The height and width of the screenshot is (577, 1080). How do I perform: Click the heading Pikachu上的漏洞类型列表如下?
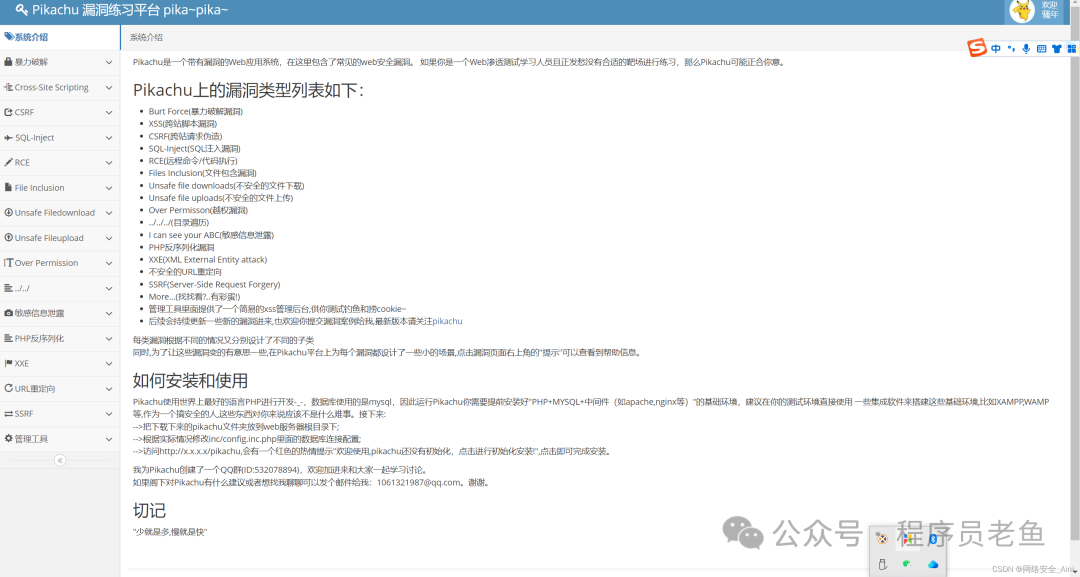coord(248,90)
